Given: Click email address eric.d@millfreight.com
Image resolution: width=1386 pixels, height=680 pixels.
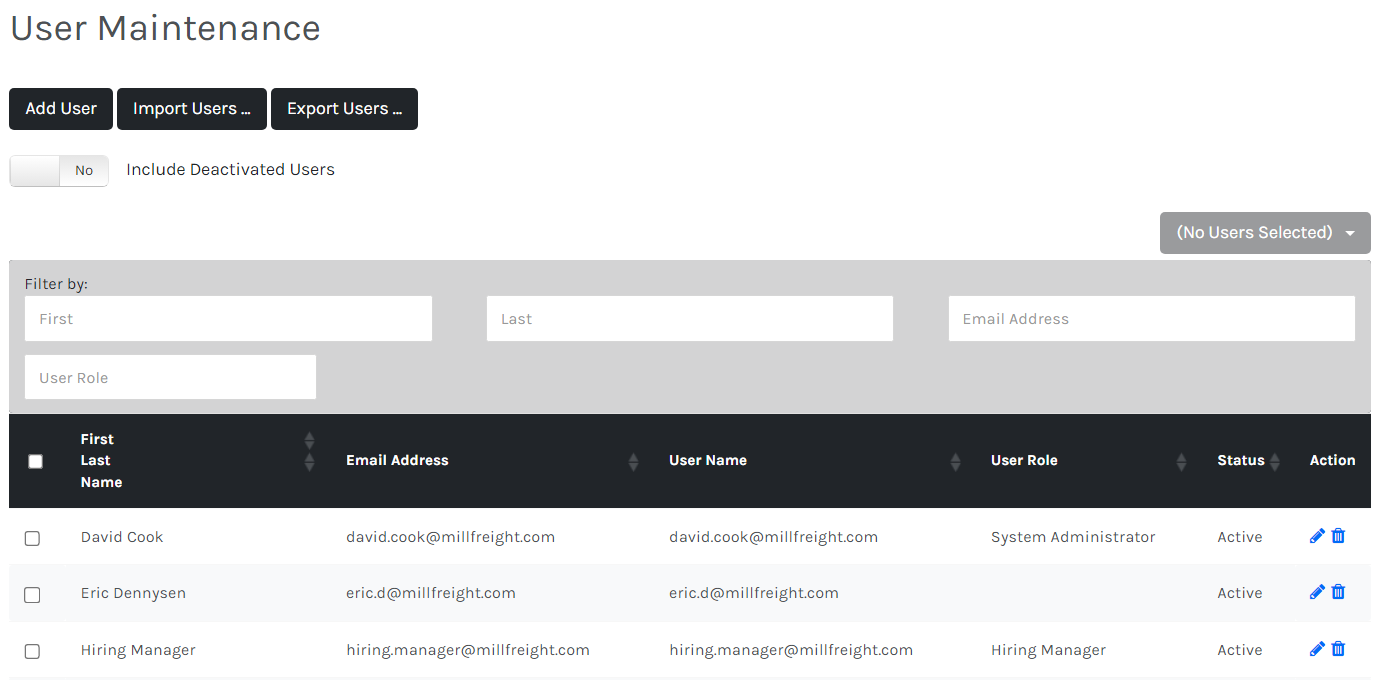Looking at the screenshot, I should coord(431,593).
